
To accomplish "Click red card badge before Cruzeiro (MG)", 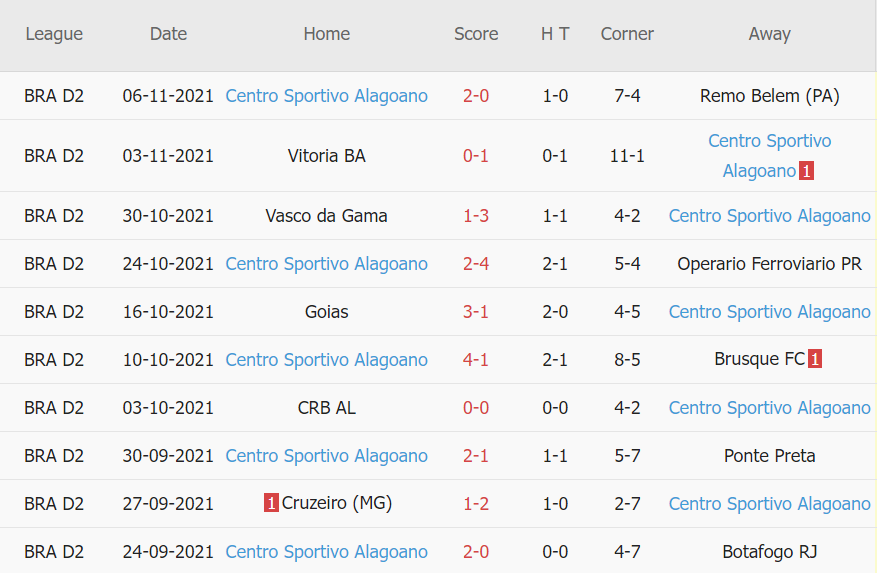I will click(x=271, y=504).
